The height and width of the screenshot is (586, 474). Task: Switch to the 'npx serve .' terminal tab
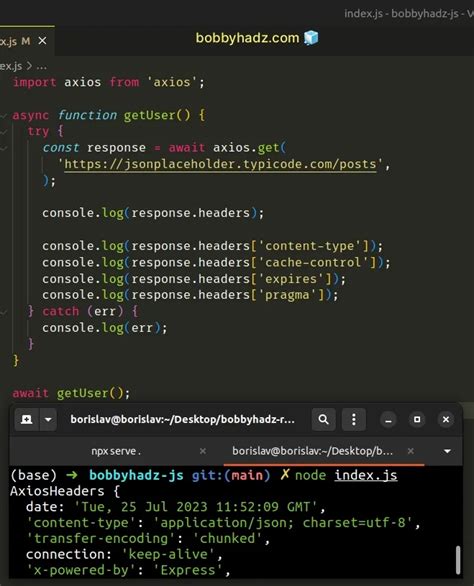click(116, 451)
